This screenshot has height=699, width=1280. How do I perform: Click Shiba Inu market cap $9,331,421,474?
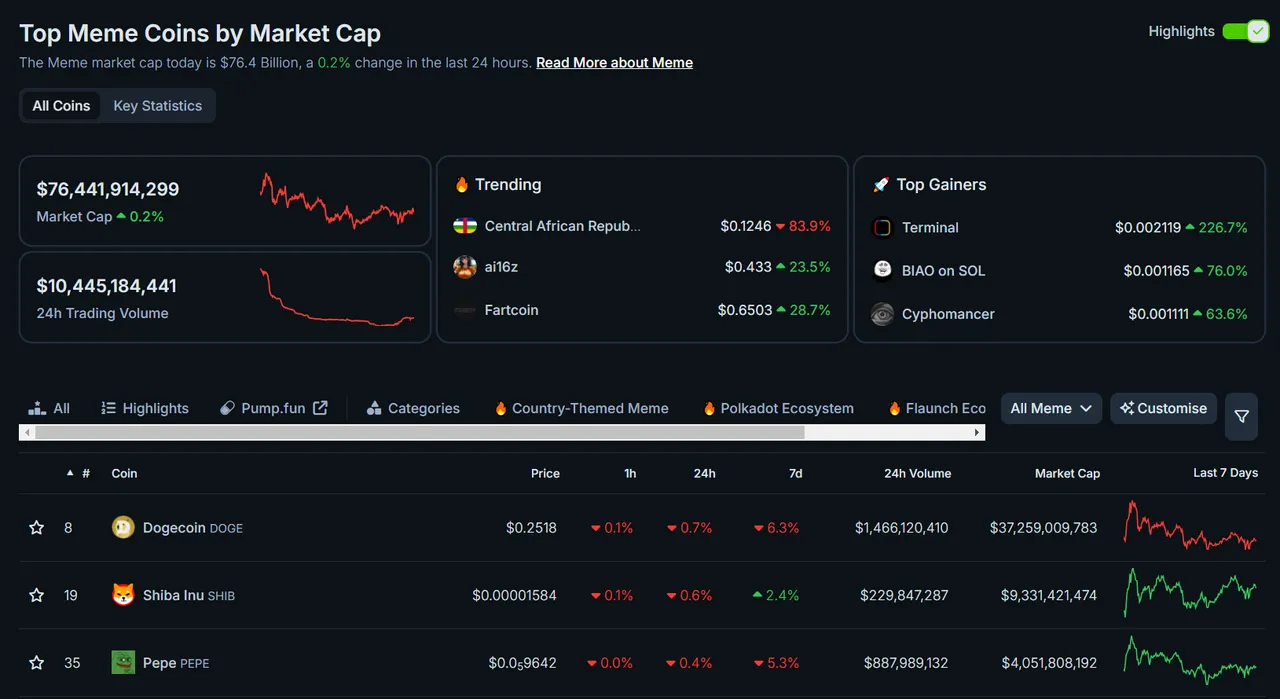click(x=1049, y=595)
